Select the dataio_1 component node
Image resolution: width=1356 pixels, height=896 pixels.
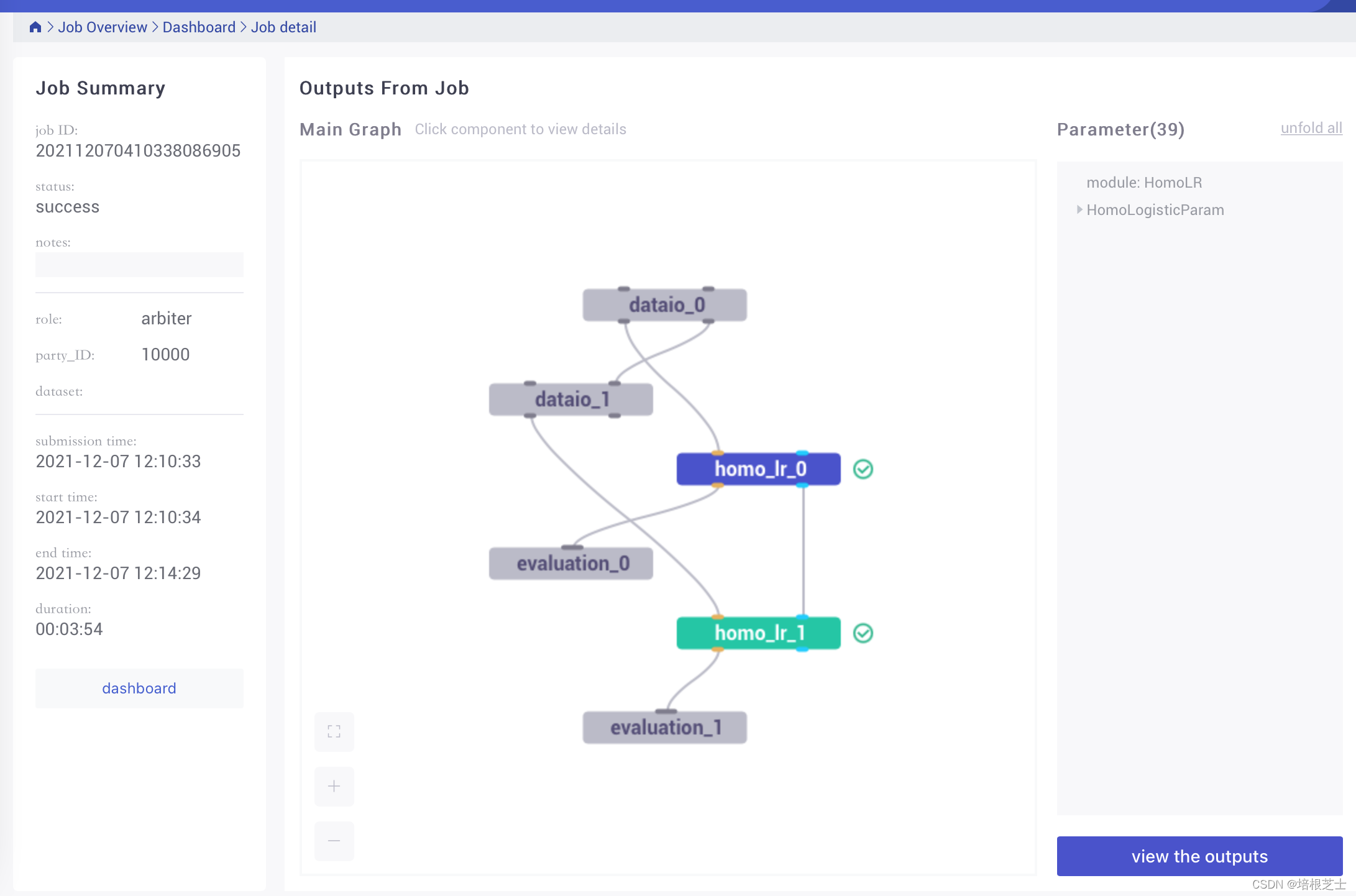[570, 400]
